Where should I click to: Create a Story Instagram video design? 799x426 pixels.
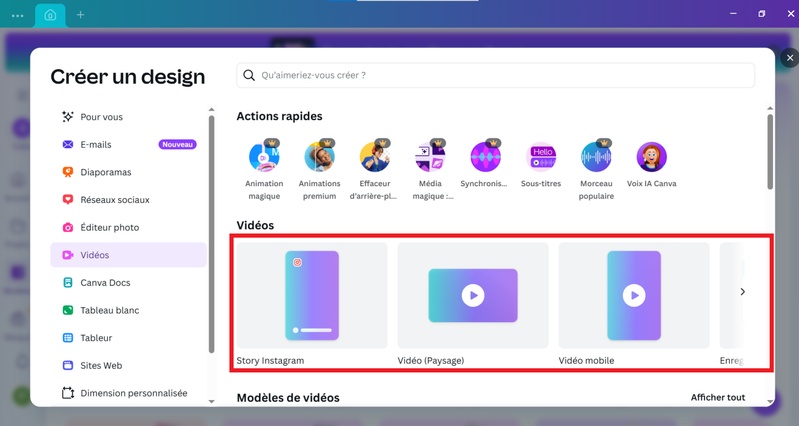click(312, 304)
